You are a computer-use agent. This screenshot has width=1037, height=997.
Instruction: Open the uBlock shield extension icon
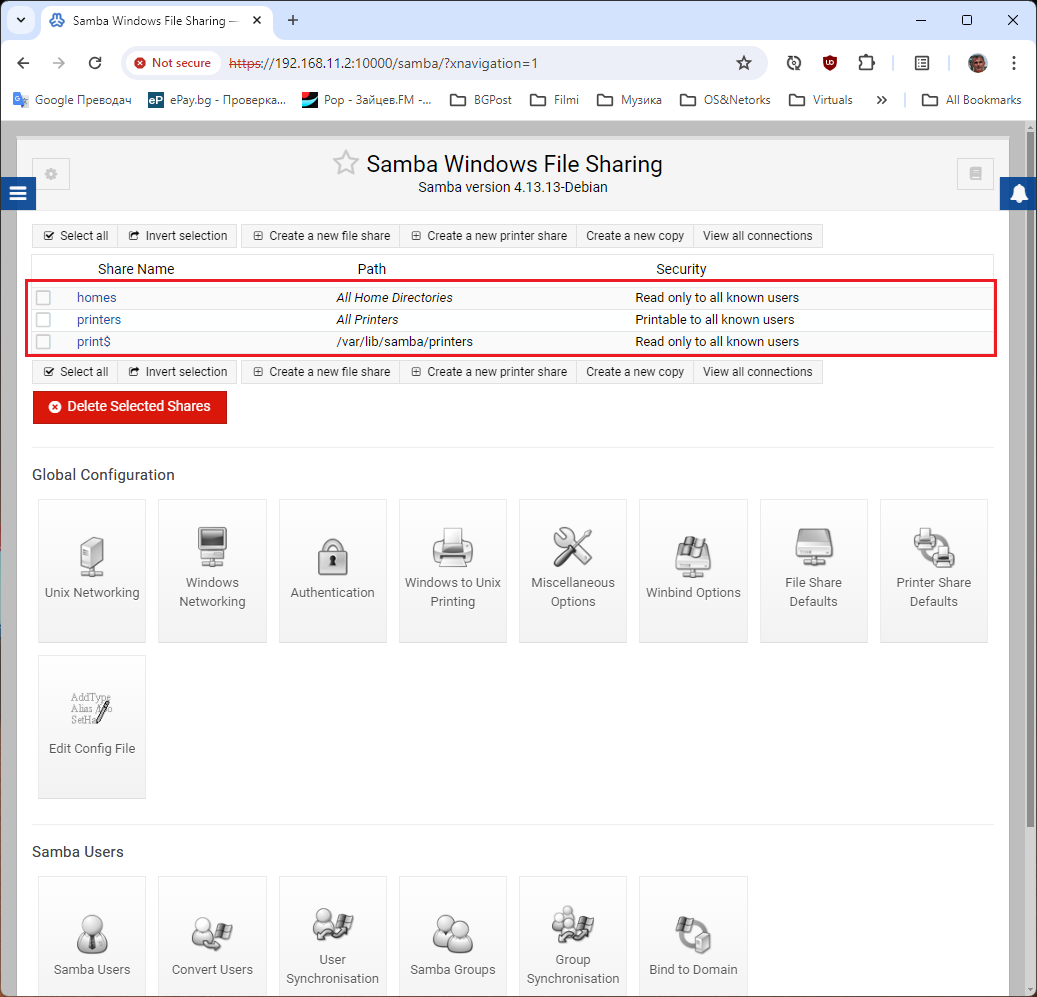[829, 63]
